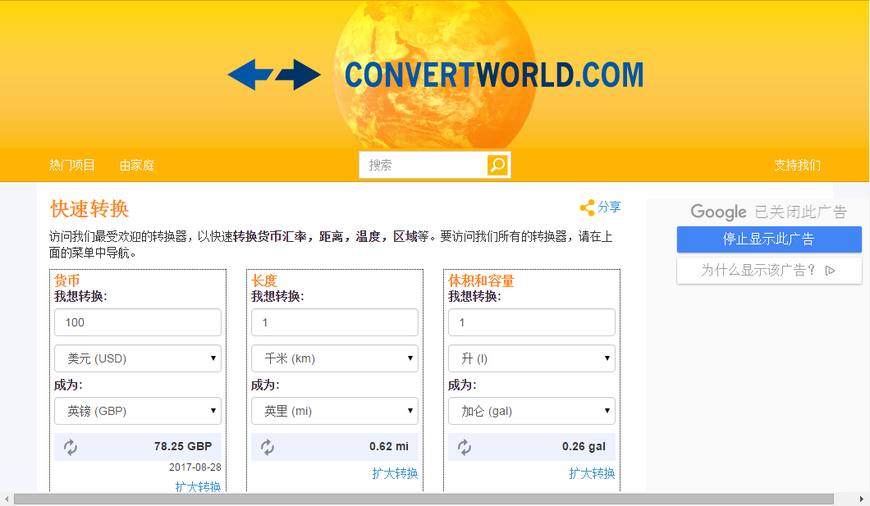Click the refresh icon beside 0.62 mi
Screen dimensions: 870x506
[x=267, y=447]
